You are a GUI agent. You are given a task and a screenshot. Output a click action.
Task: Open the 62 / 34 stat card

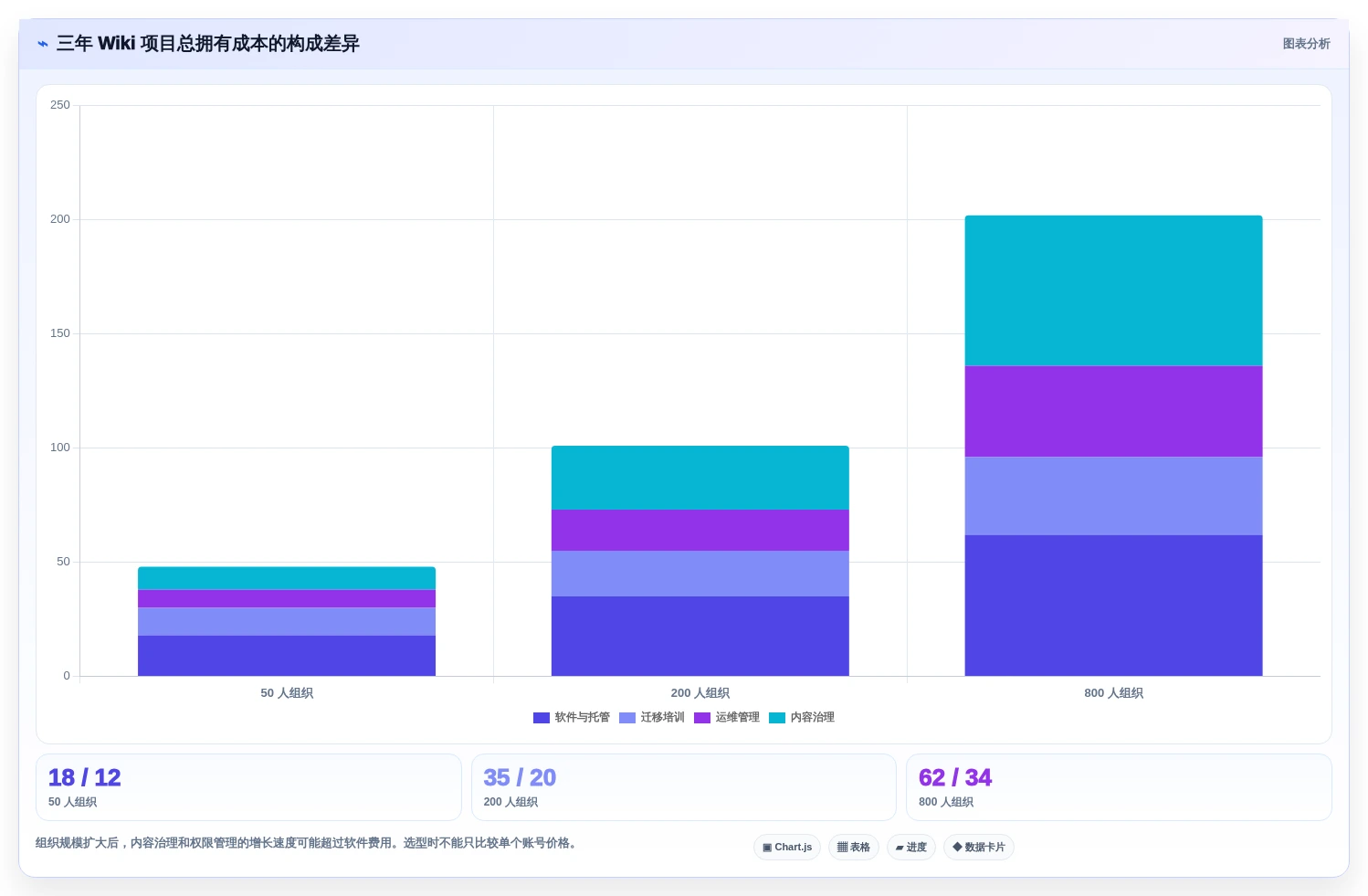pos(1119,787)
